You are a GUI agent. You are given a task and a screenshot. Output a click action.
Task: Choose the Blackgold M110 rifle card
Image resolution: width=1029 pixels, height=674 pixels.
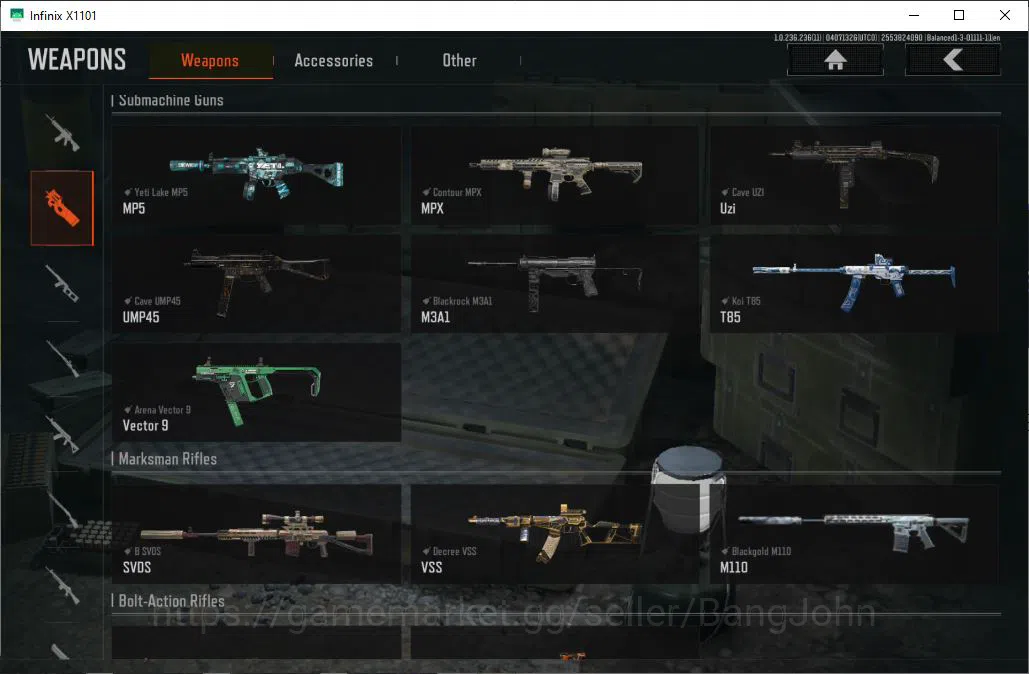(854, 534)
